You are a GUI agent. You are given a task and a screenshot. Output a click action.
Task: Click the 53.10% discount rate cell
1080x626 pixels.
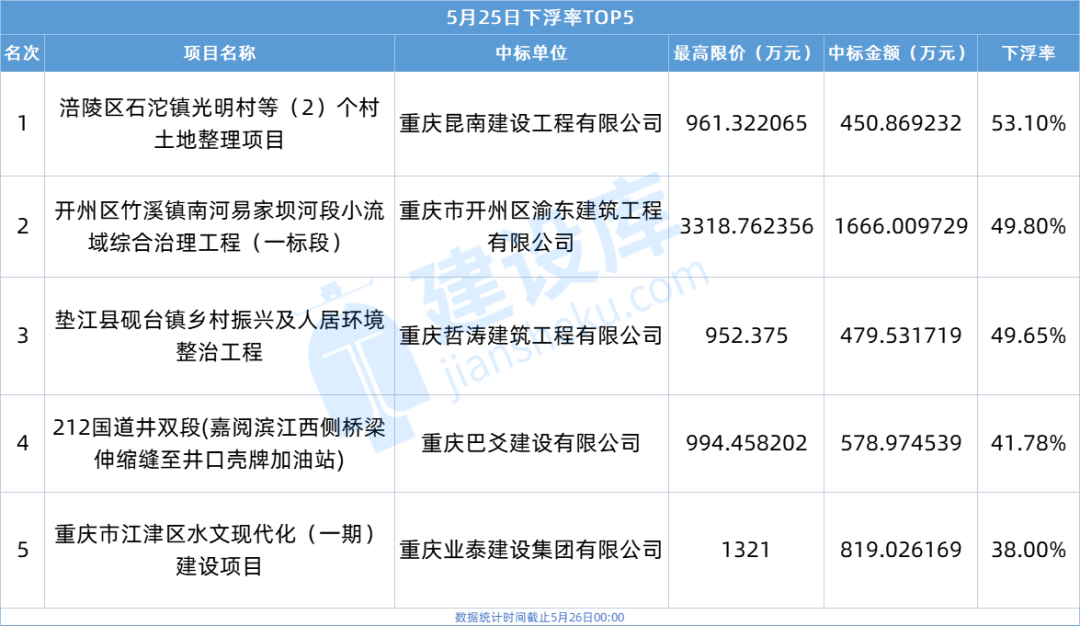pos(1029,124)
